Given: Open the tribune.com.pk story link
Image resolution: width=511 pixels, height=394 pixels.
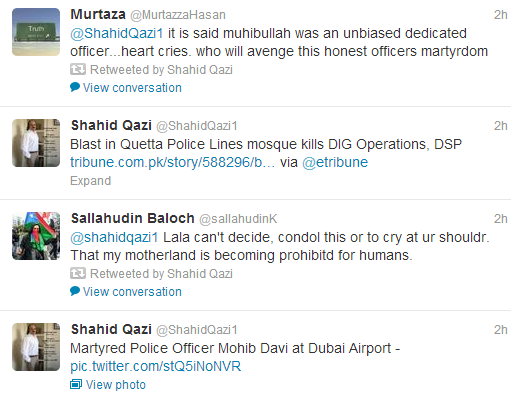Looking at the screenshot, I should point(172,162).
